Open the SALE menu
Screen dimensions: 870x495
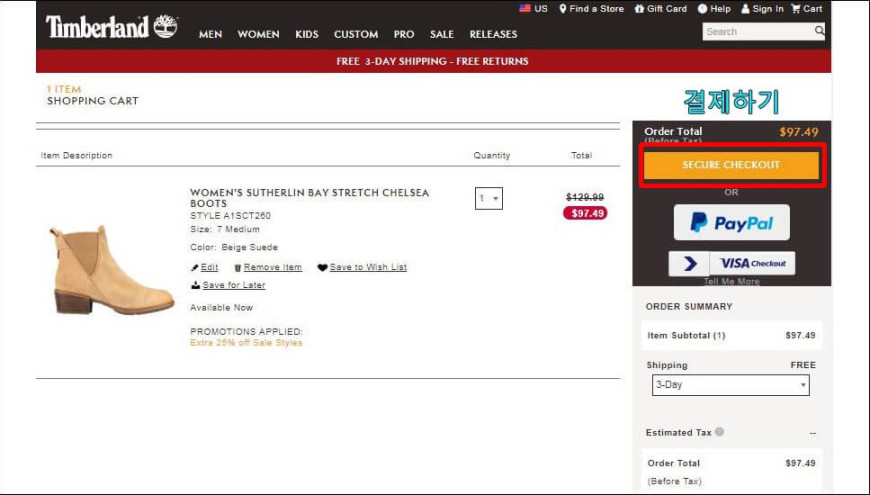(x=442, y=34)
